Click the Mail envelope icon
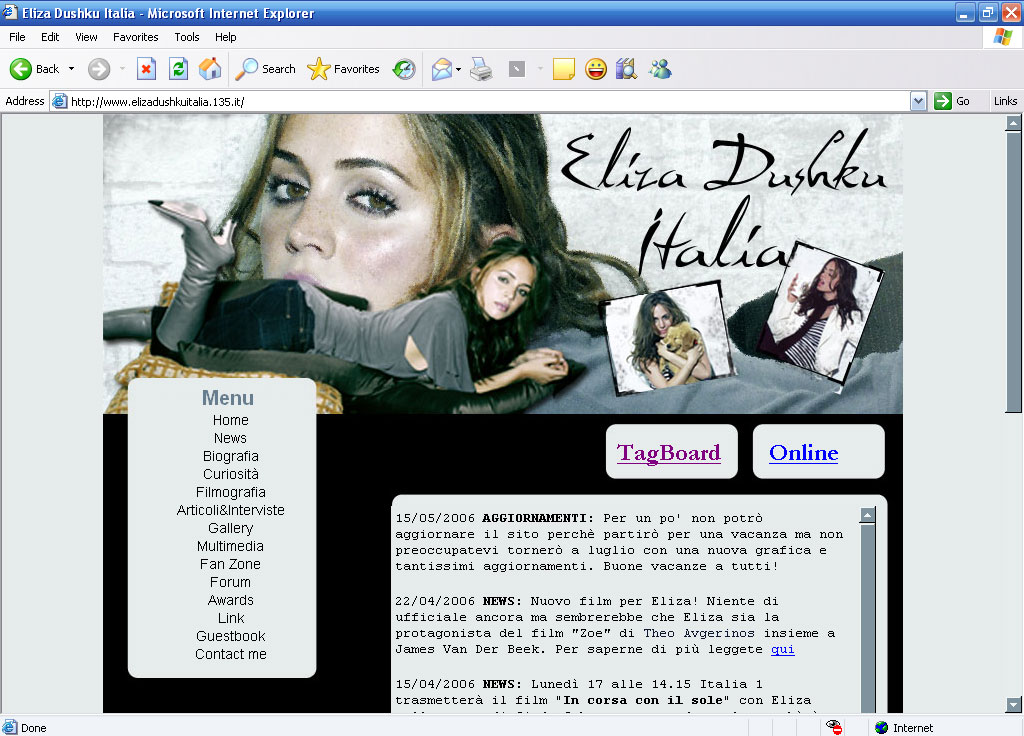This screenshot has height=736, width=1024. coord(442,69)
